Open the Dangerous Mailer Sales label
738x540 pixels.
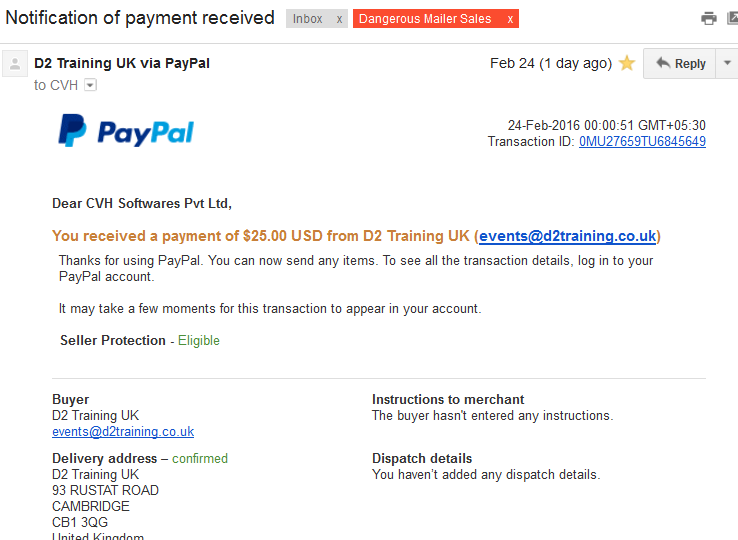tap(425, 19)
